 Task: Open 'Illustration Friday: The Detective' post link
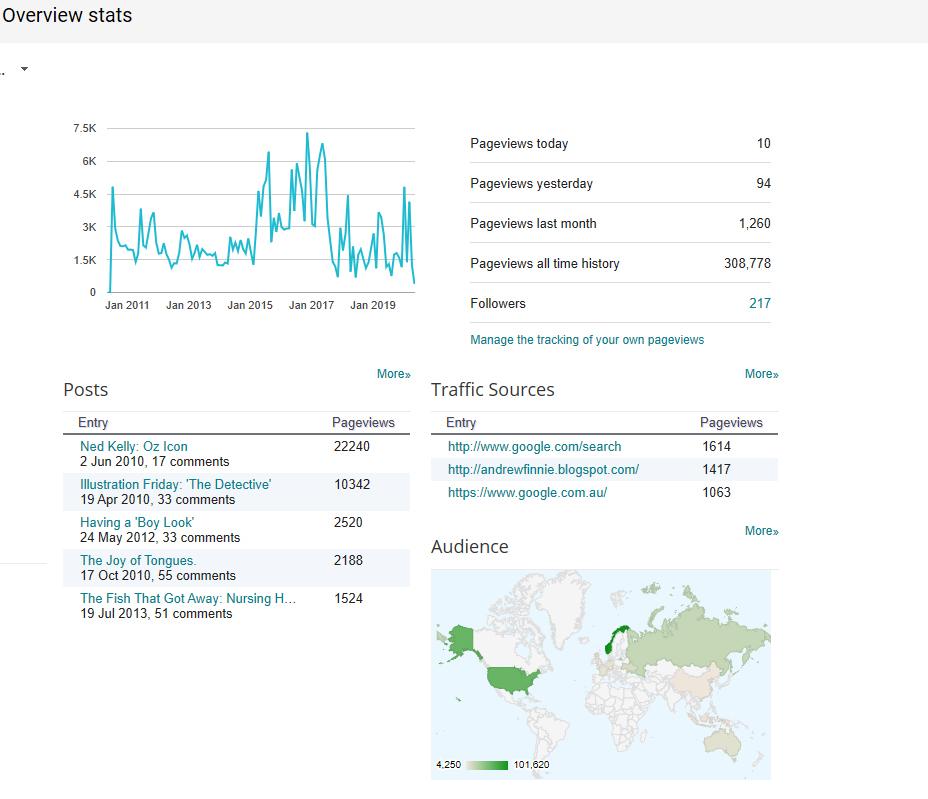pyautogui.click(x=175, y=484)
